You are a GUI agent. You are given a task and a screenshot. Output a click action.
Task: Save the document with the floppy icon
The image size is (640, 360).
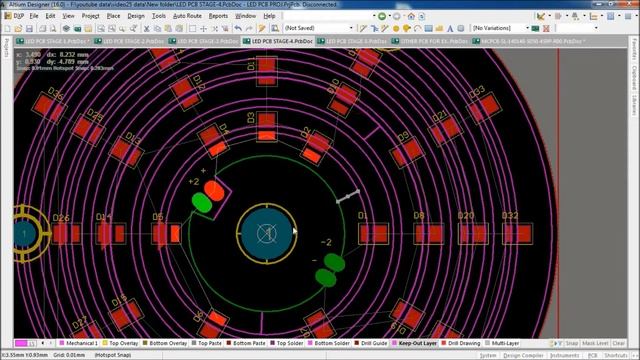[x=29, y=29]
